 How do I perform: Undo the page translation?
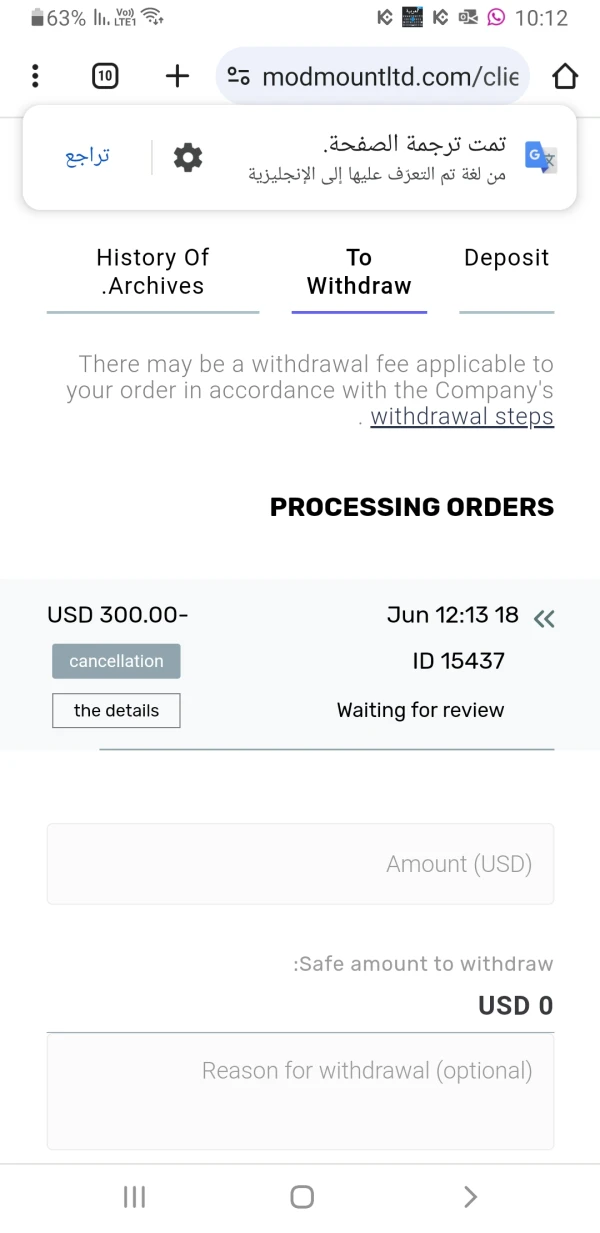click(x=88, y=157)
